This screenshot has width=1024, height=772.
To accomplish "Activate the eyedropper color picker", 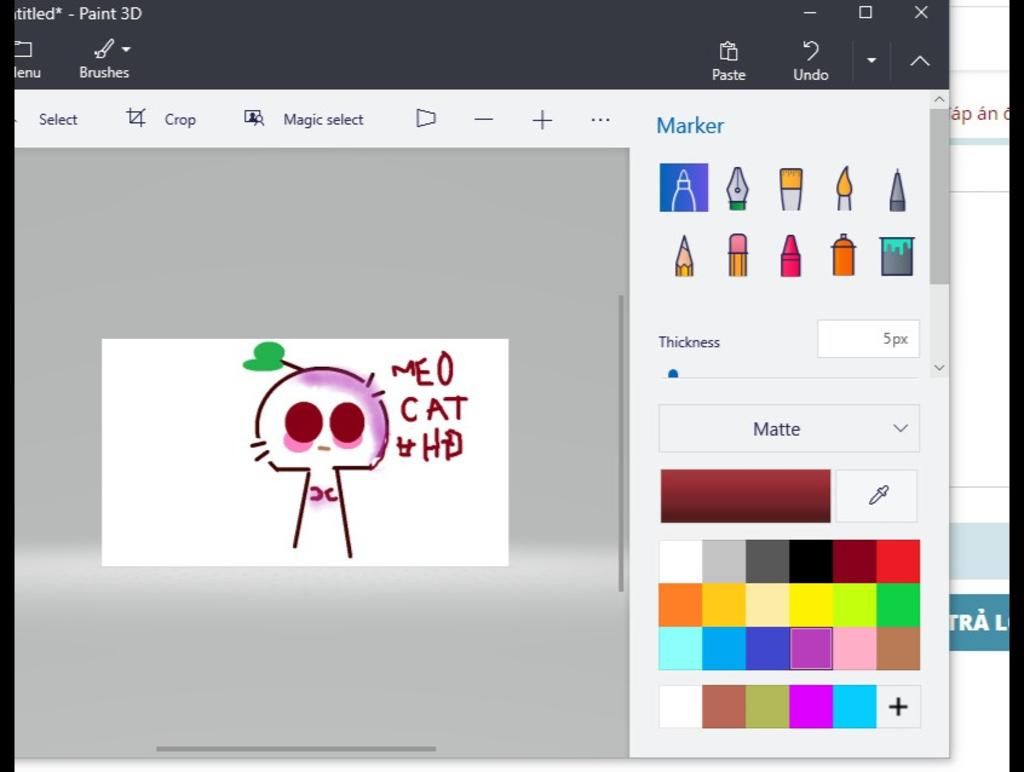I will click(x=877, y=496).
